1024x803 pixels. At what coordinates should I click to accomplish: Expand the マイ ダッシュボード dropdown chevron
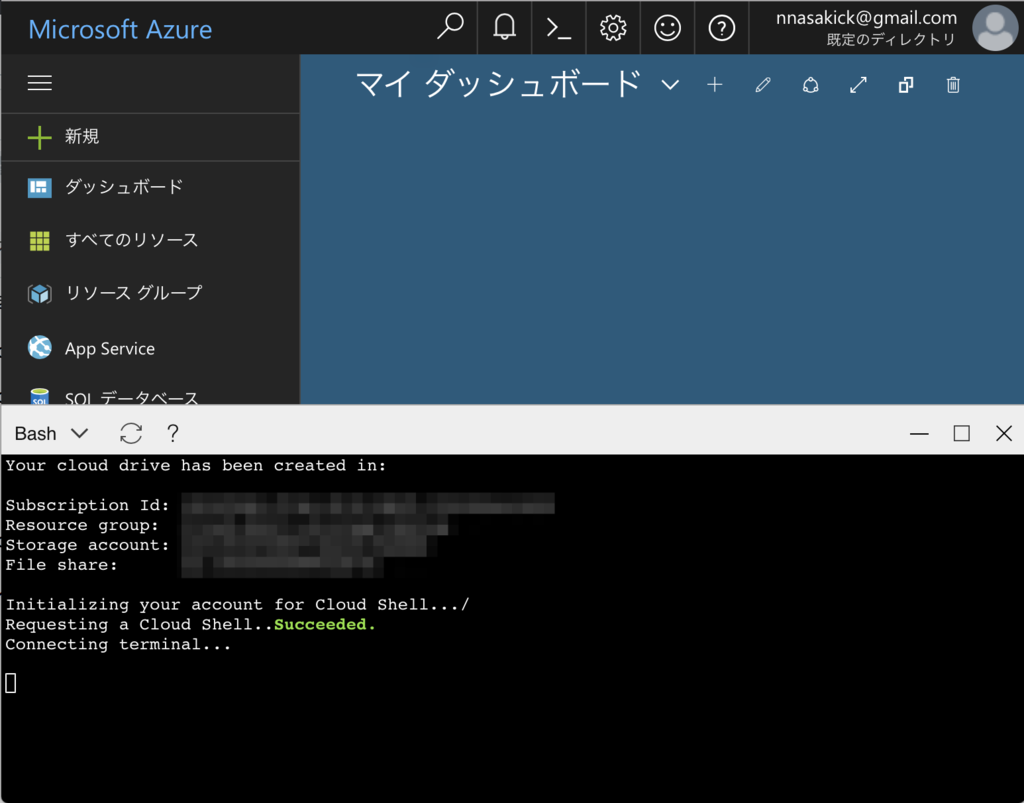tap(670, 85)
